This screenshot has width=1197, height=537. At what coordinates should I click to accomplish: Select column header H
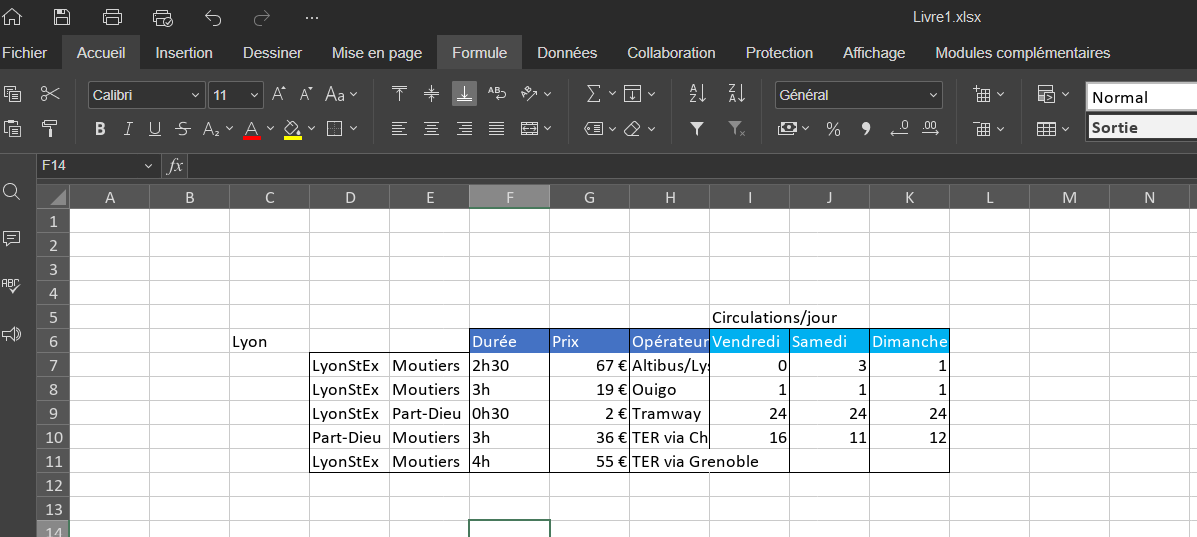point(669,198)
